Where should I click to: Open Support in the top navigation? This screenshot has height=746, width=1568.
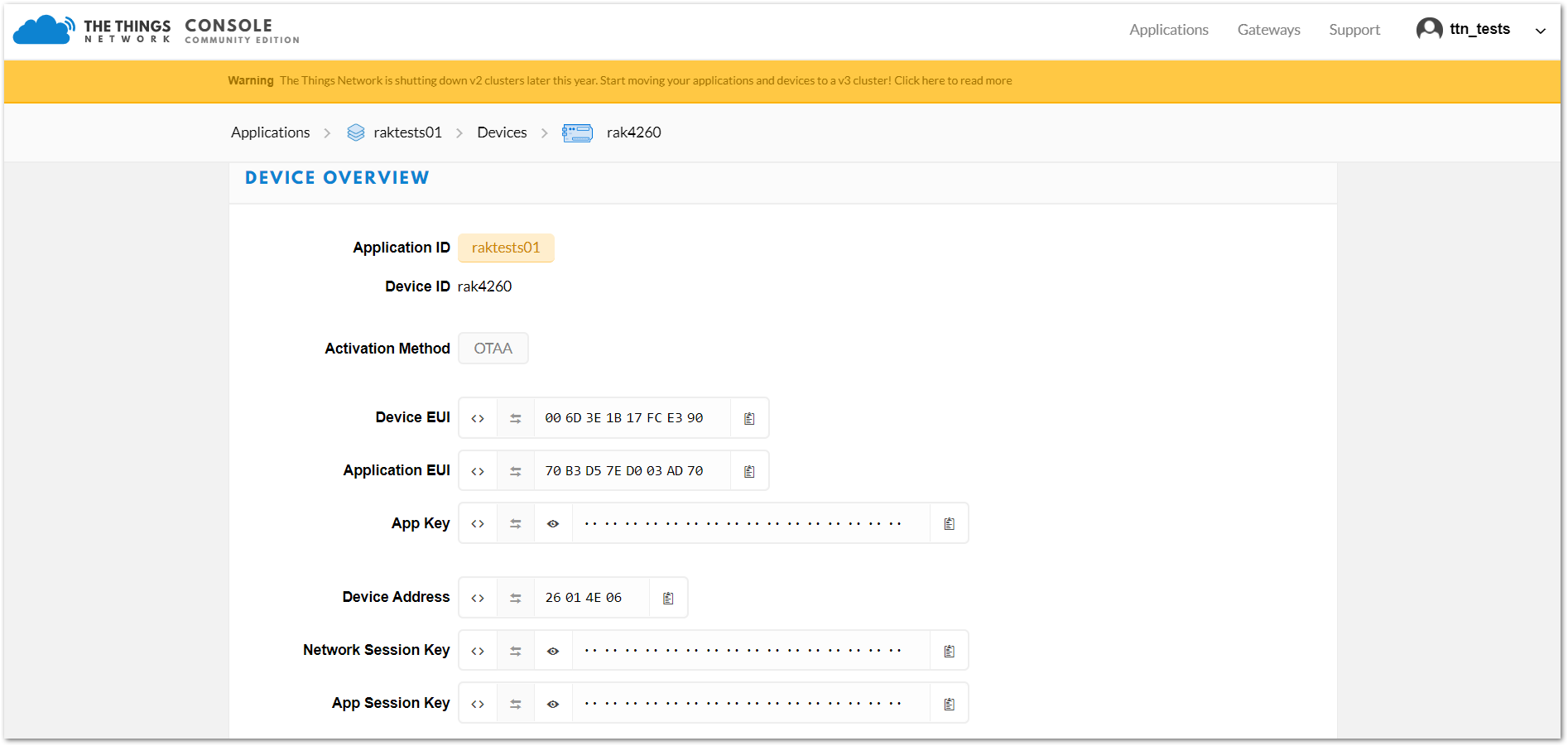coord(1354,30)
